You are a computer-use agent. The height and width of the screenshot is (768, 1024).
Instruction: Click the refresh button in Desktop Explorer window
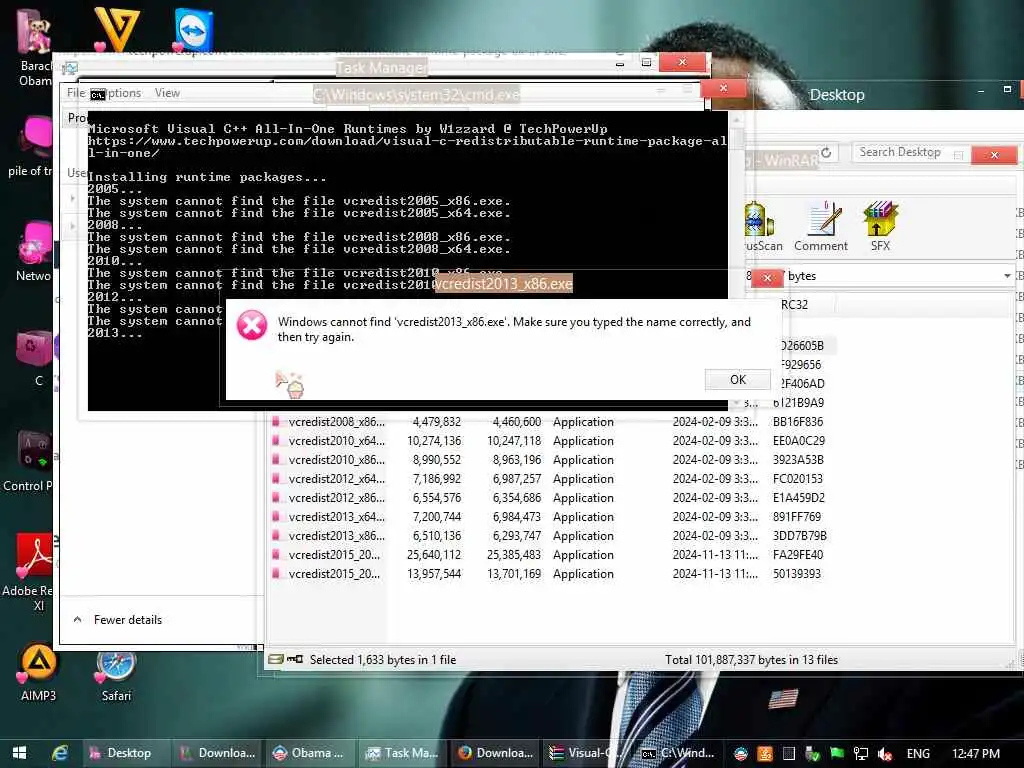(826, 152)
